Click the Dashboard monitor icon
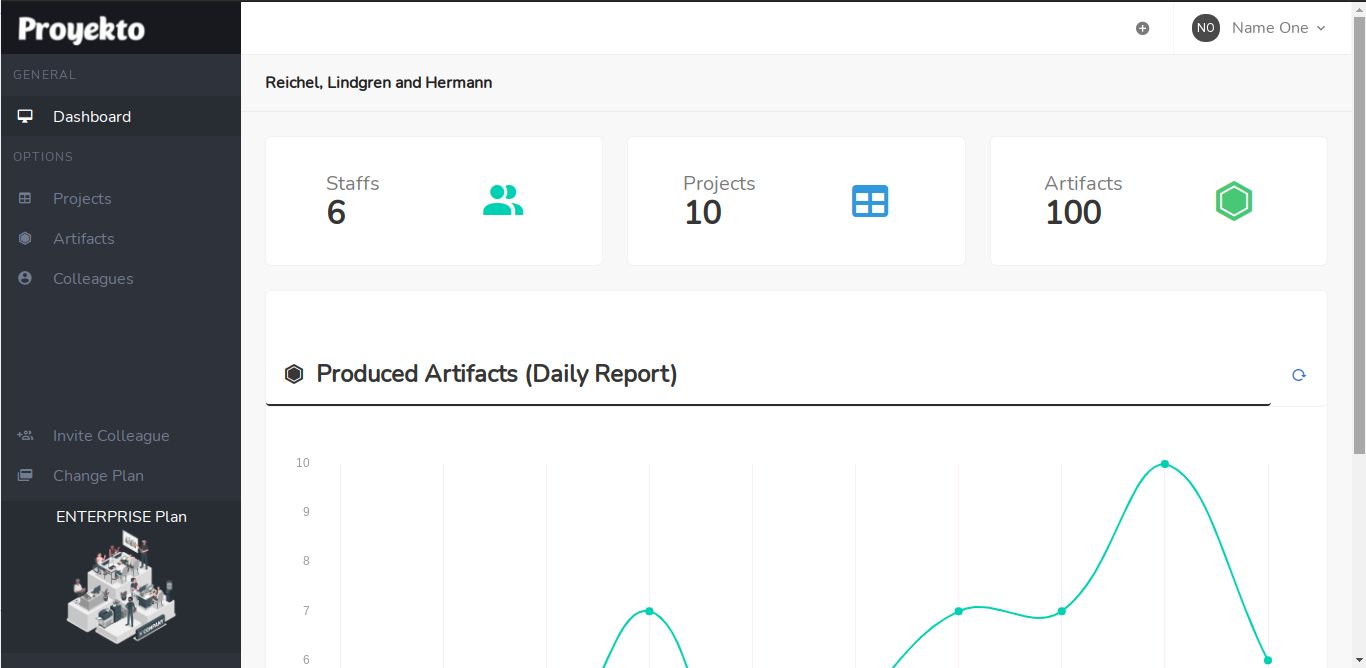 pos(26,116)
